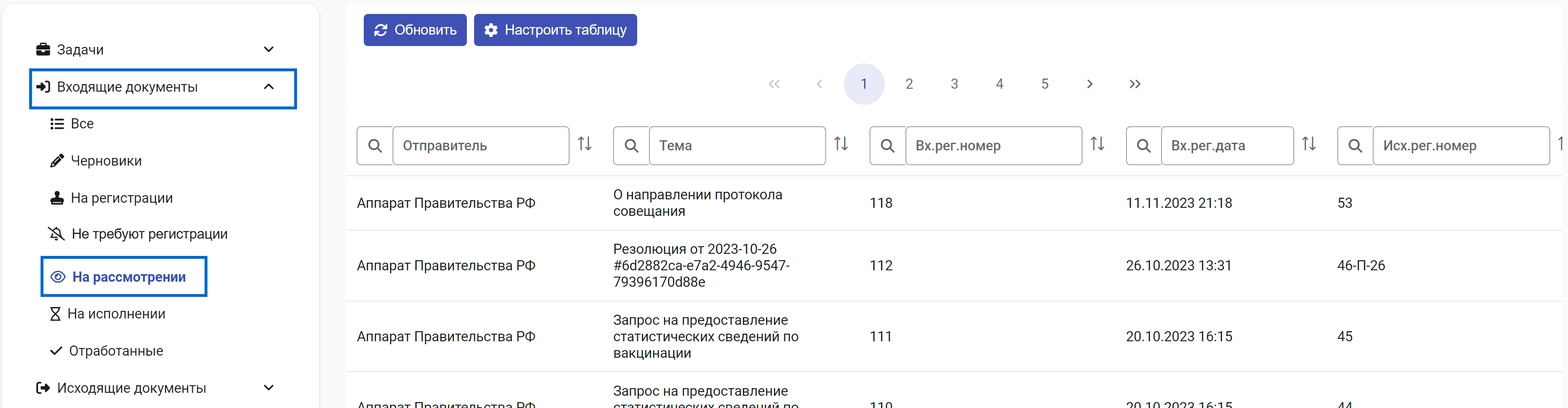Click the list icon beside Все
1568x408 pixels.
57,124
